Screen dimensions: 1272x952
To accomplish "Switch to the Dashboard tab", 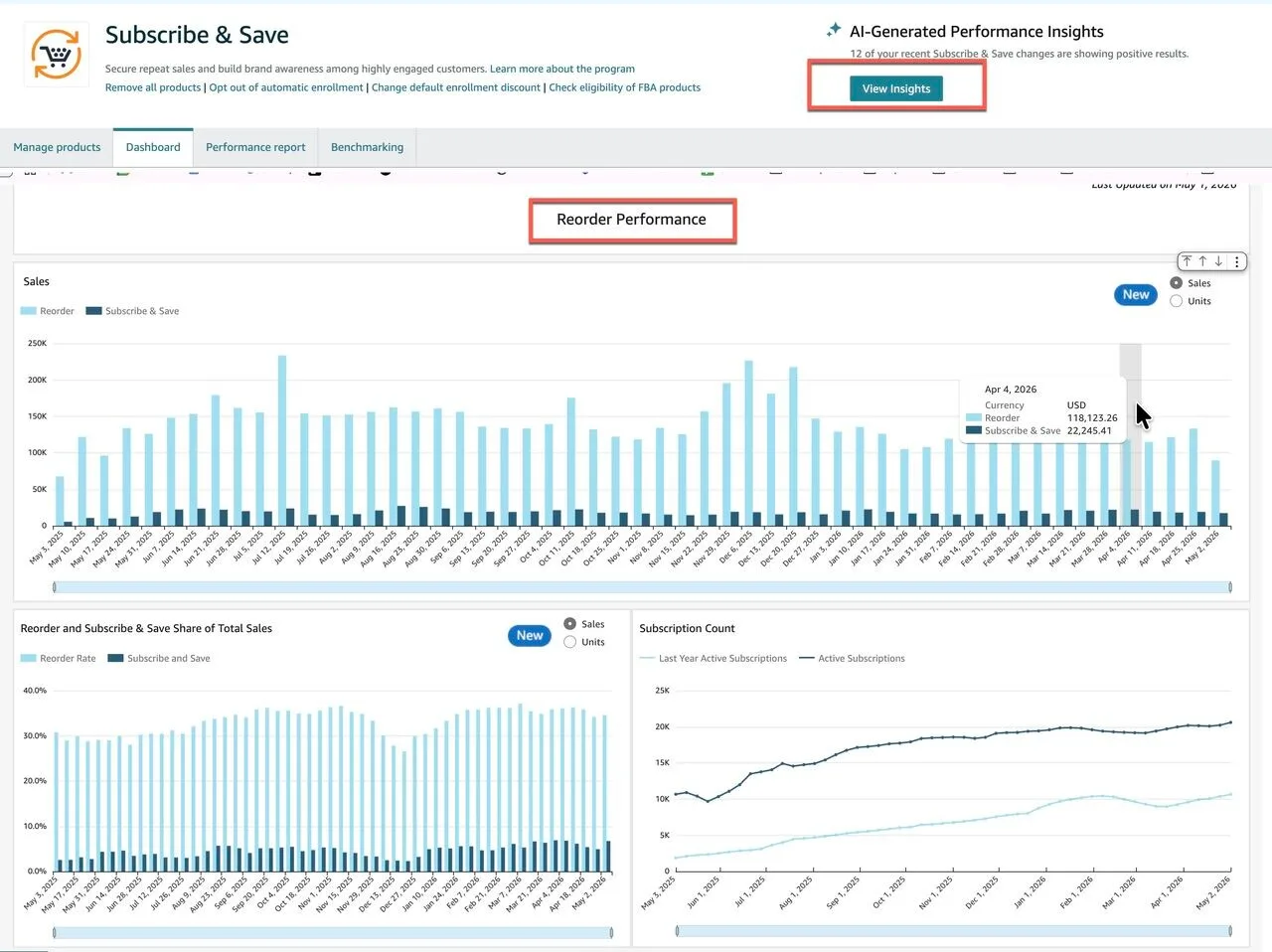I will click(153, 147).
